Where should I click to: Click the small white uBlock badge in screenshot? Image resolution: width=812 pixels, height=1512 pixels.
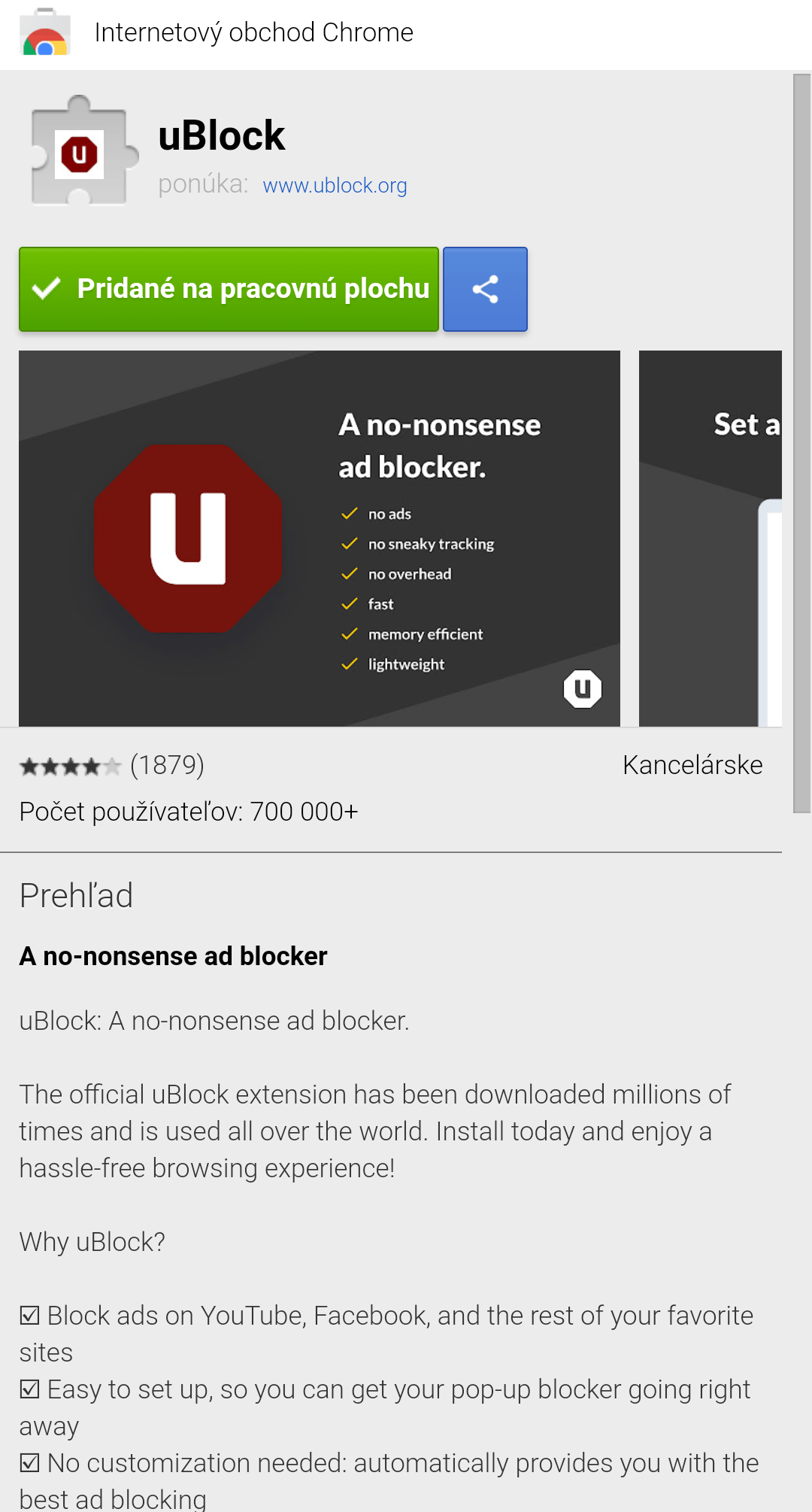pyautogui.click(x=583, y=688)
